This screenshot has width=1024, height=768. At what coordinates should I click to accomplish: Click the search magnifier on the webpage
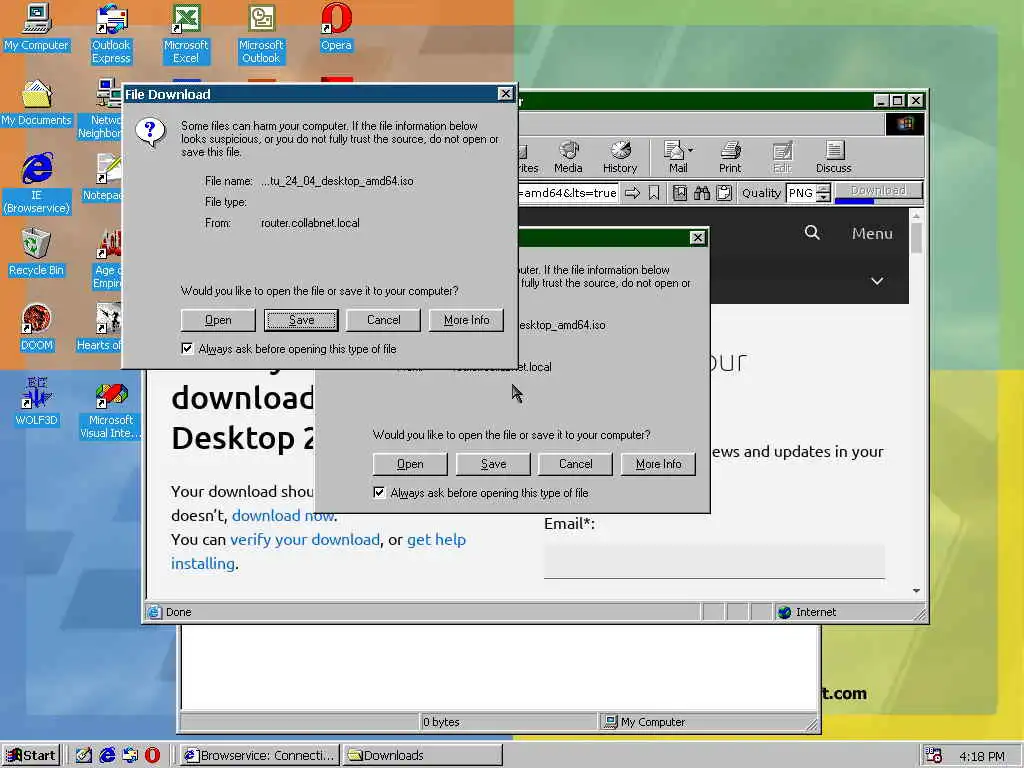pos(812,232)
